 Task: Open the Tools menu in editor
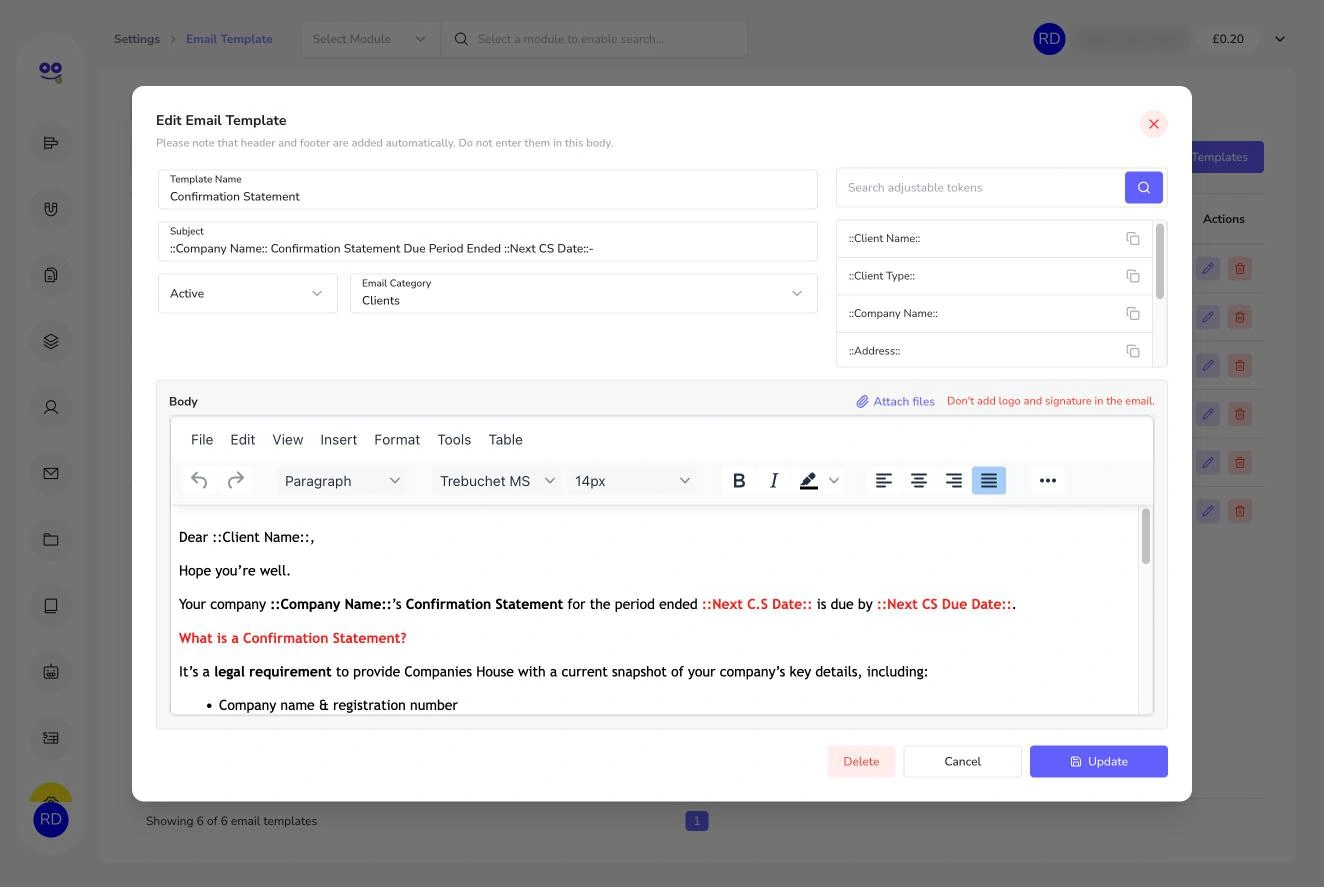click(454, 440)
